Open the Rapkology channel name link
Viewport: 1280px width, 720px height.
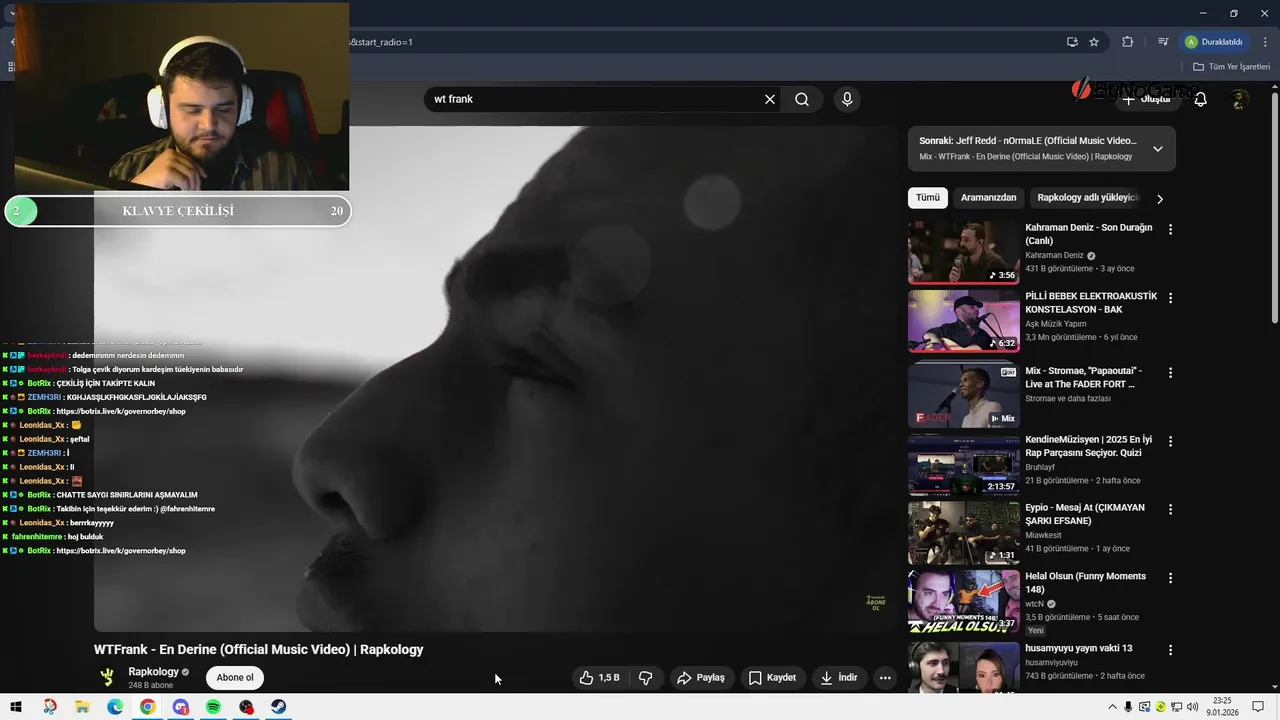point(153,672)
